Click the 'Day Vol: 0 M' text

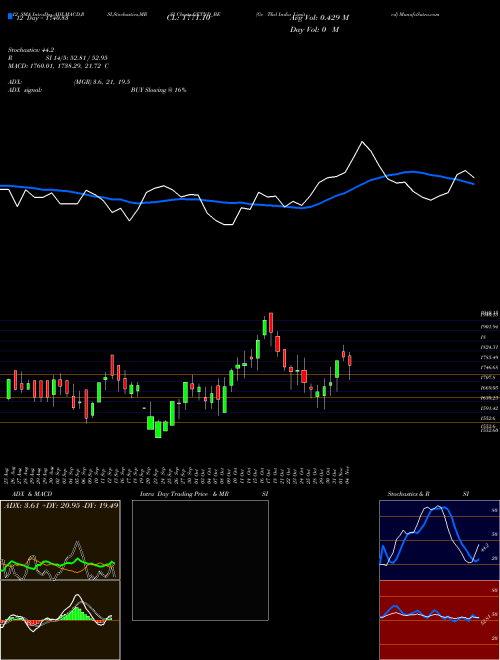[x=314, y=30]
